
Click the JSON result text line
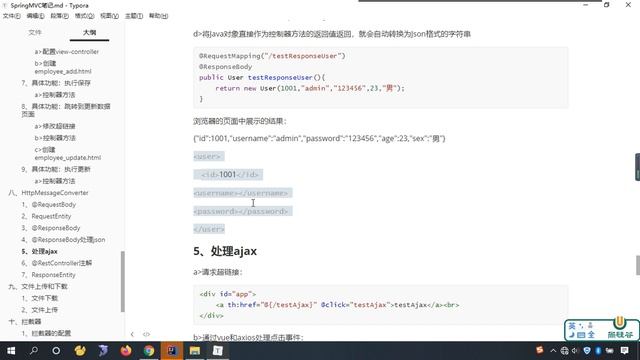[319, 138]
